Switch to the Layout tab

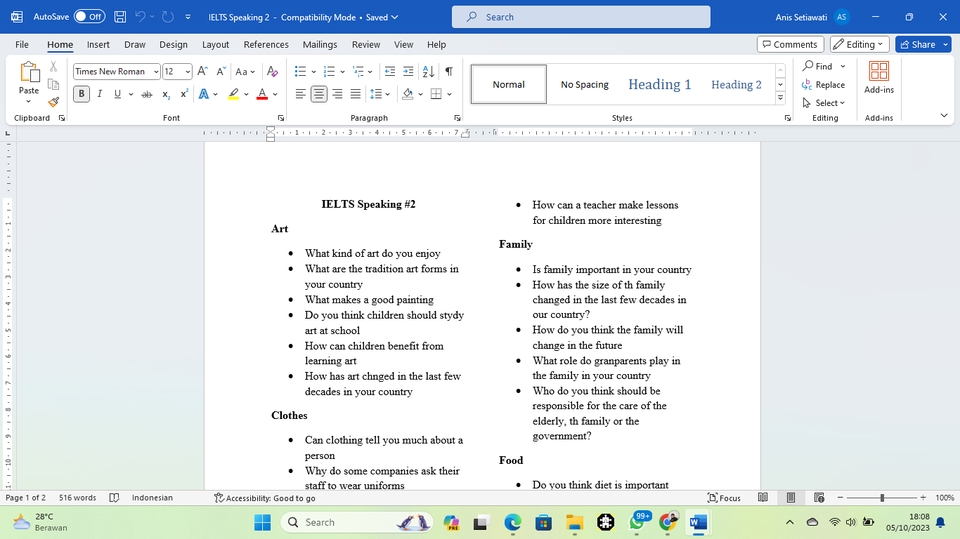216,44
